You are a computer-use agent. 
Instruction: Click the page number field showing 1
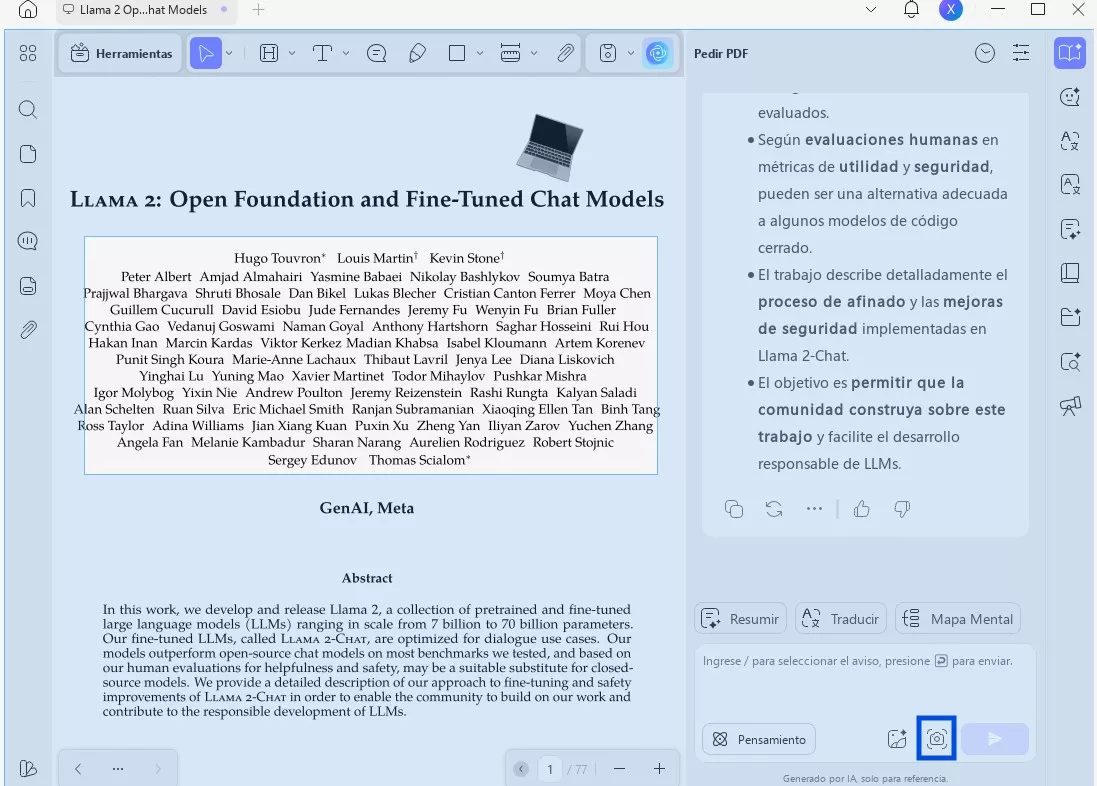(550, 769)
